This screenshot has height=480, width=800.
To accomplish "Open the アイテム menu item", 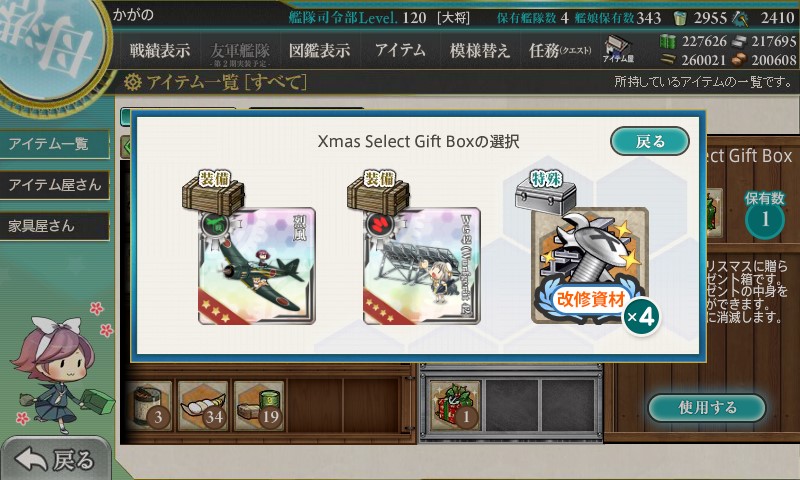I will [400, 50].
